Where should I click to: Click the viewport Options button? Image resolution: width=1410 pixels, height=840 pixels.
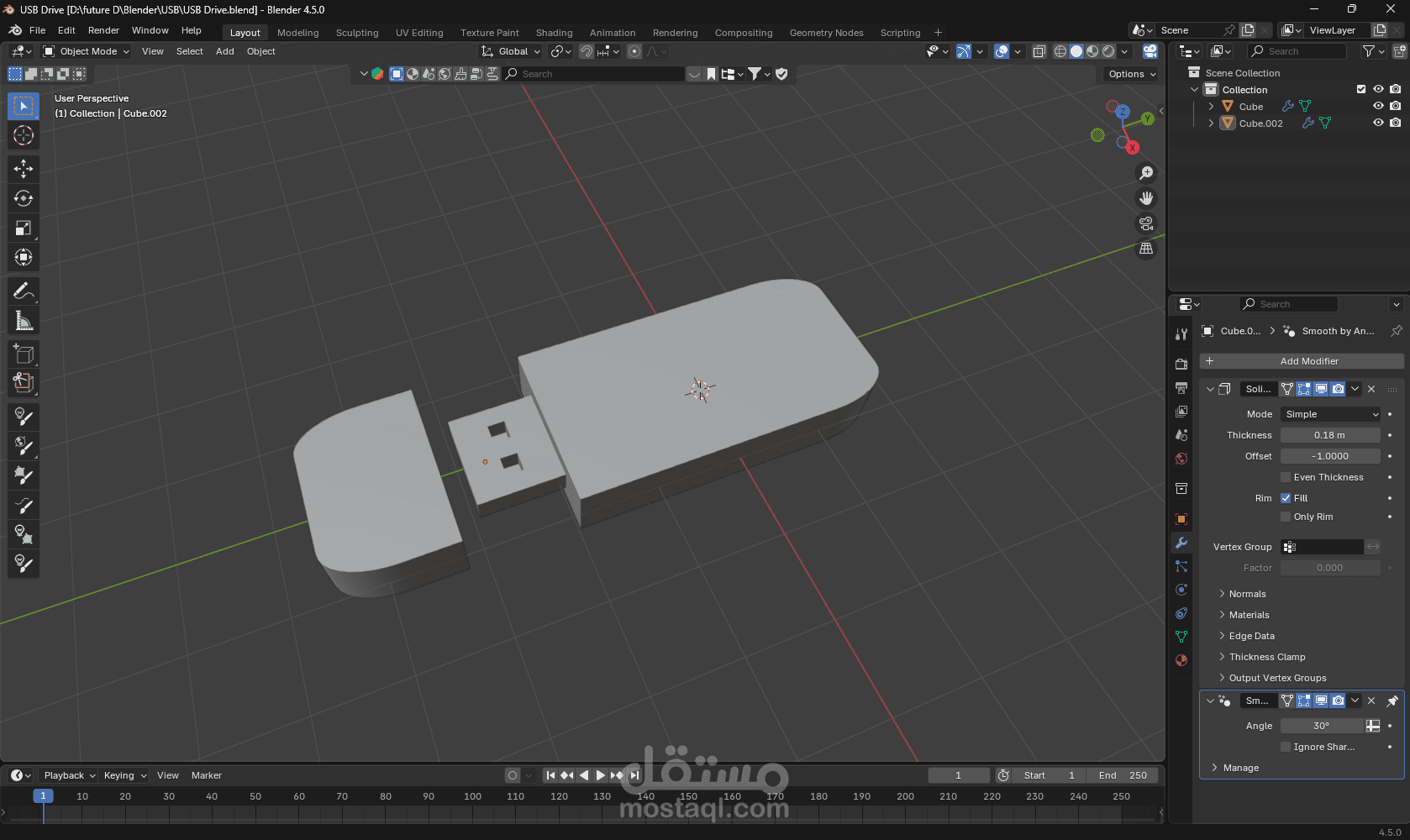click(1131, 74)
